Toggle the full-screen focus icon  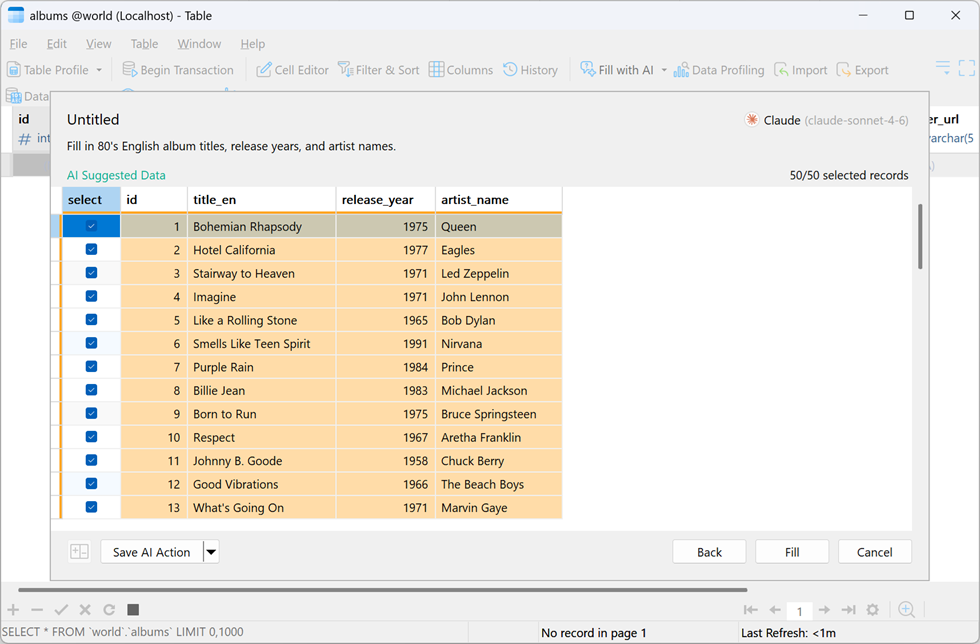[x=966, y=68]
